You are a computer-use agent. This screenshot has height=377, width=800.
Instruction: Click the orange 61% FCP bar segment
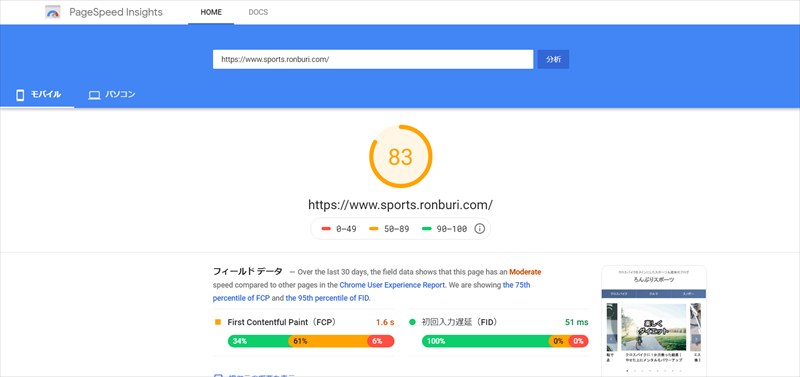coord(328,341)
